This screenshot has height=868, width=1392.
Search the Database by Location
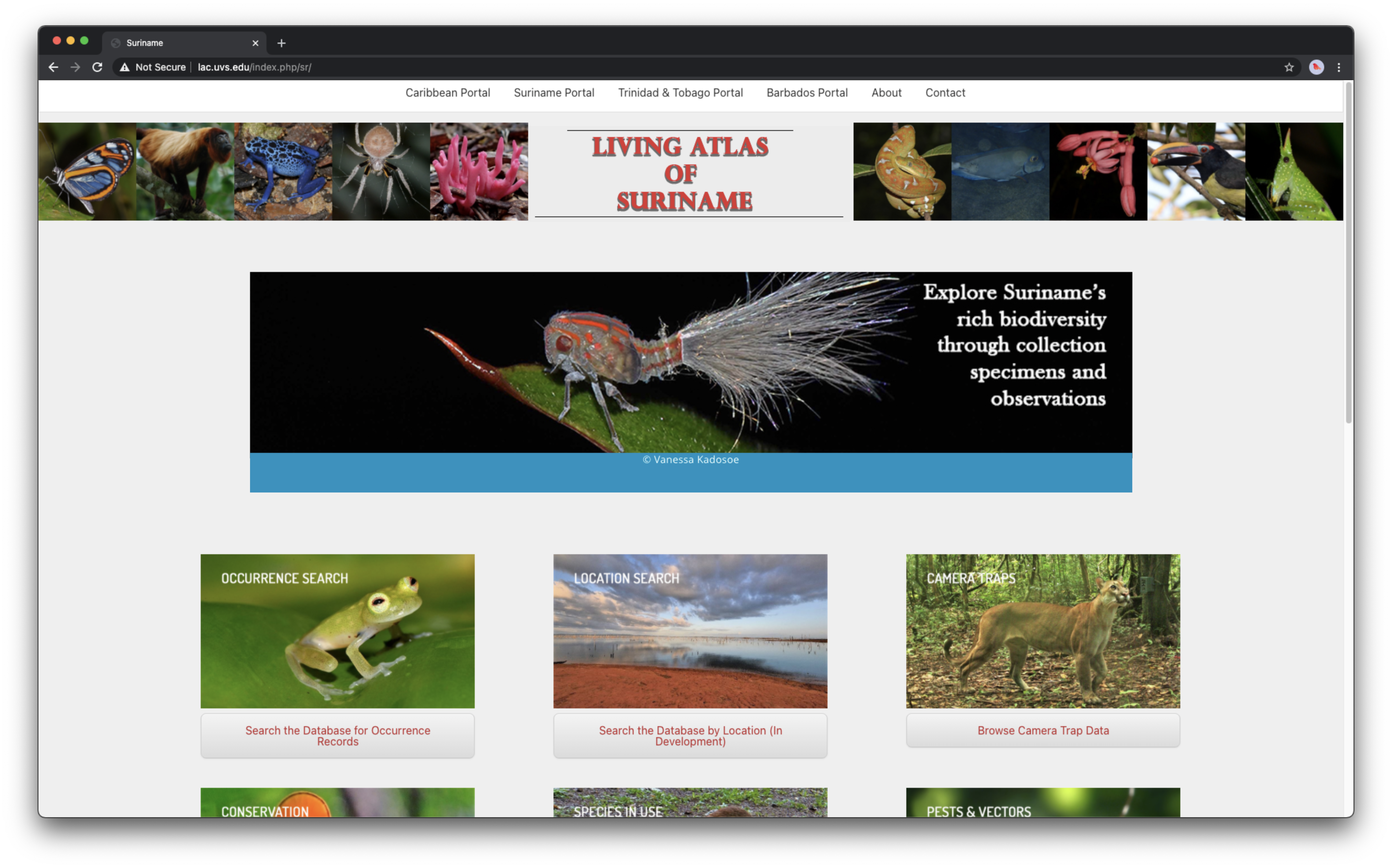tap(690, 735)
